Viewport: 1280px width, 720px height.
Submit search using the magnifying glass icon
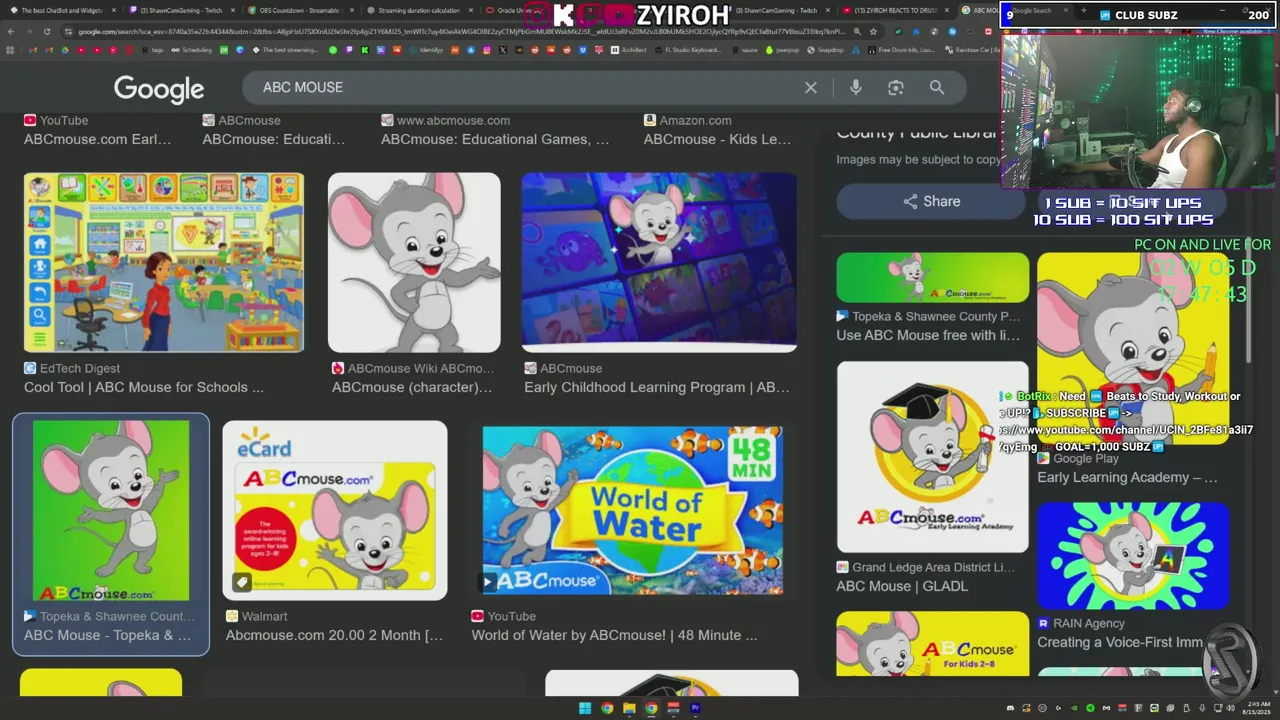pos(937,88)
